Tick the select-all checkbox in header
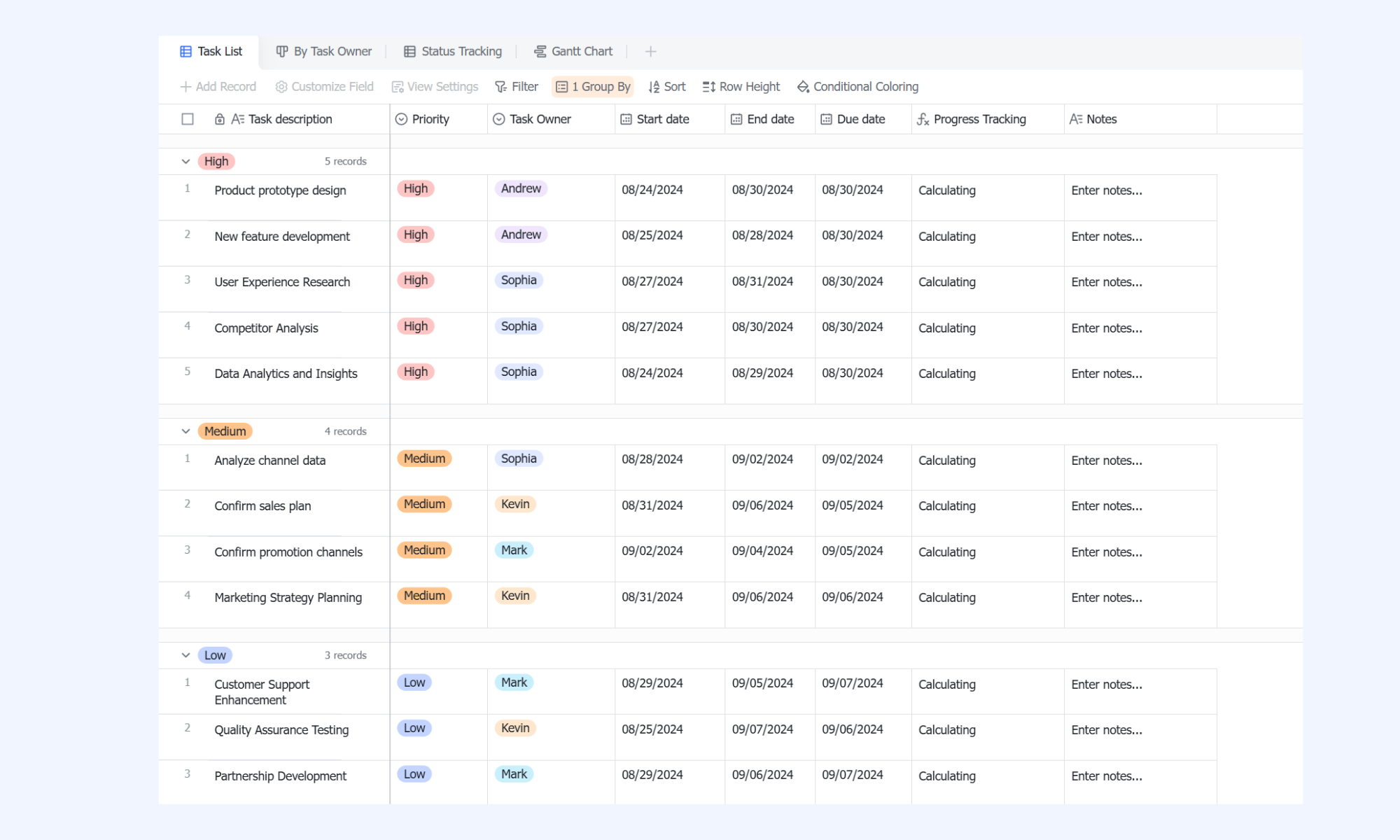The height and width of the screenshot is (840, 1400). [188, 119]
